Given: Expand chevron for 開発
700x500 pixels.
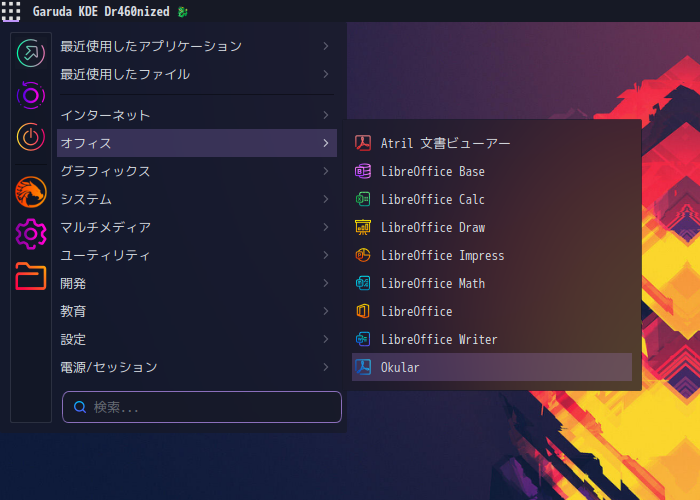Looking at the screenshot, I should click(326, 283).
